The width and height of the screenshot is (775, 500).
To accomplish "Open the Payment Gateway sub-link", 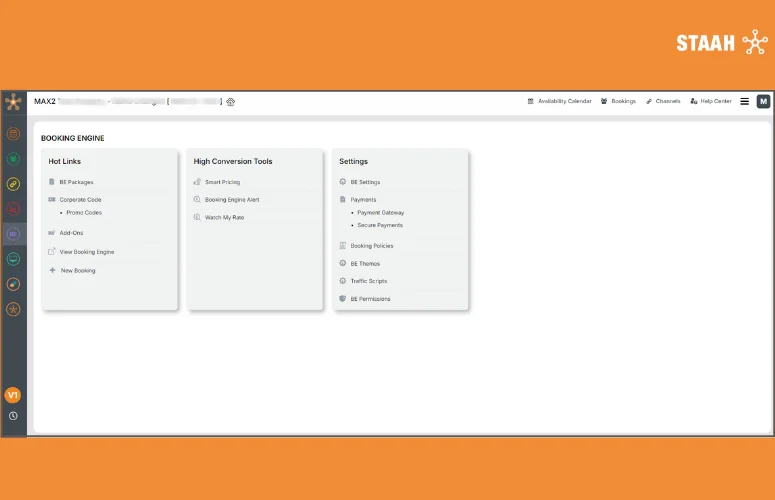I will click(x=381, y=212).
